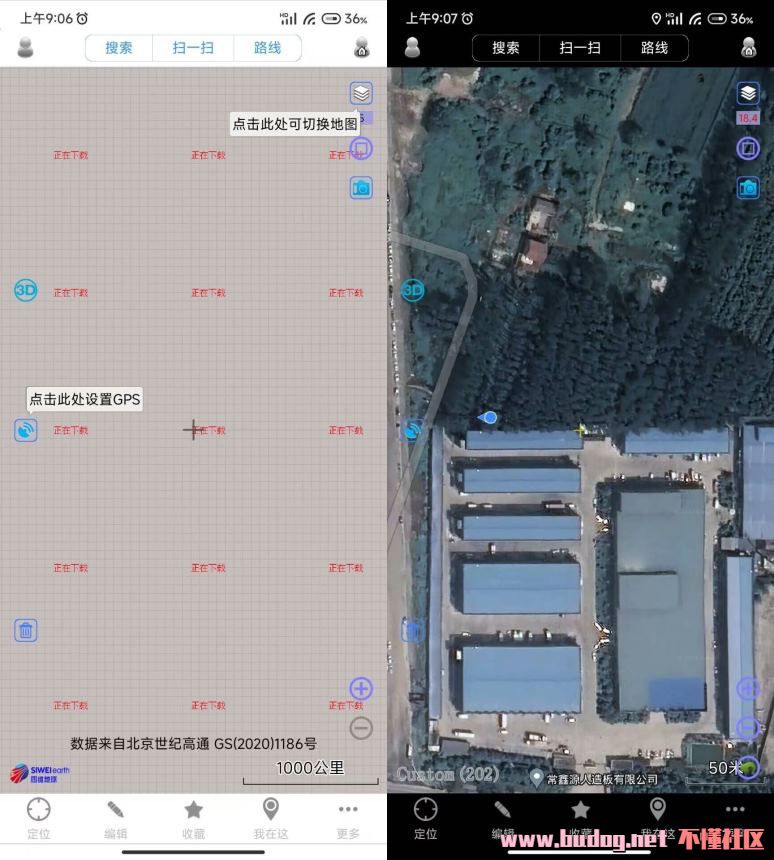The height and width of the screenshot is (860, 774).
Task: Select the 搜索 tab in left screen
Action: (119, 48)
